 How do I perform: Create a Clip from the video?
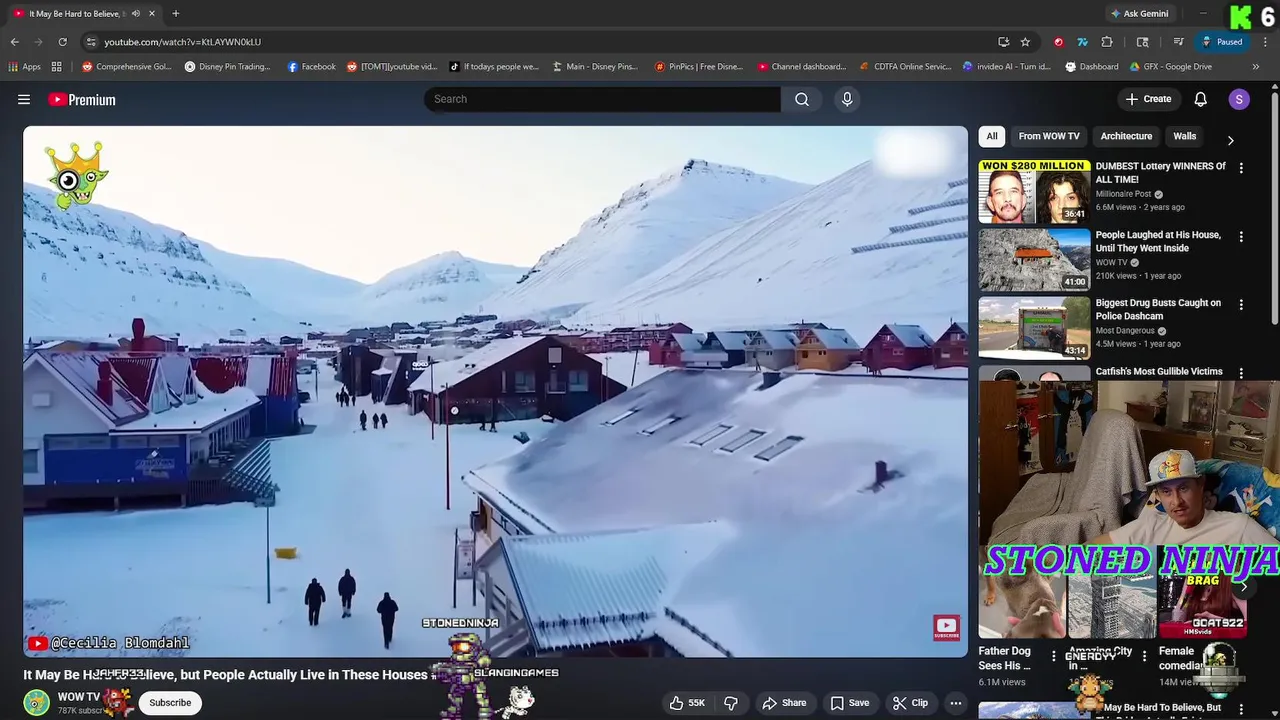coord(910,703)
